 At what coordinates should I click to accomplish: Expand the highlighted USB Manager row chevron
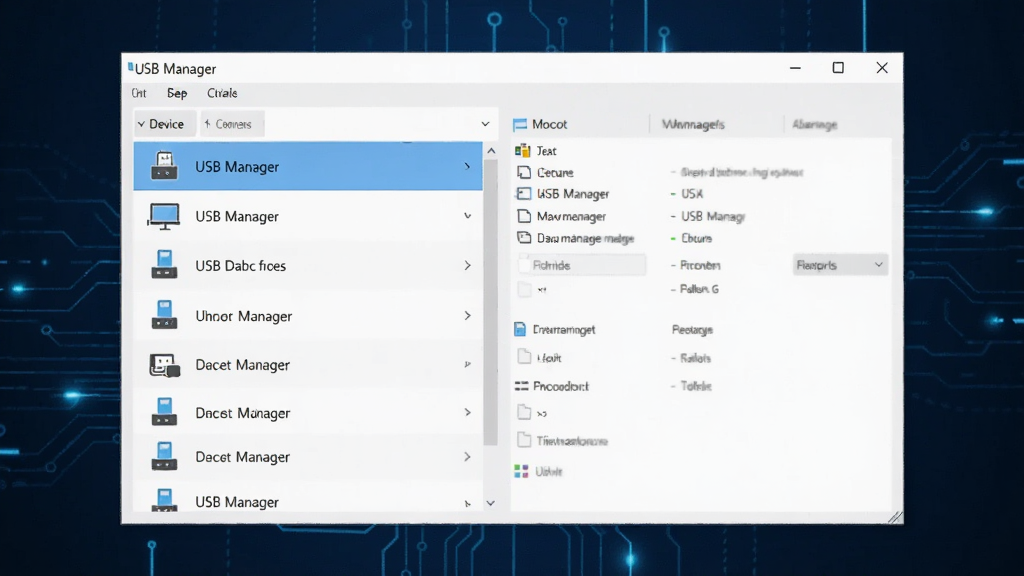coord(467,167)
